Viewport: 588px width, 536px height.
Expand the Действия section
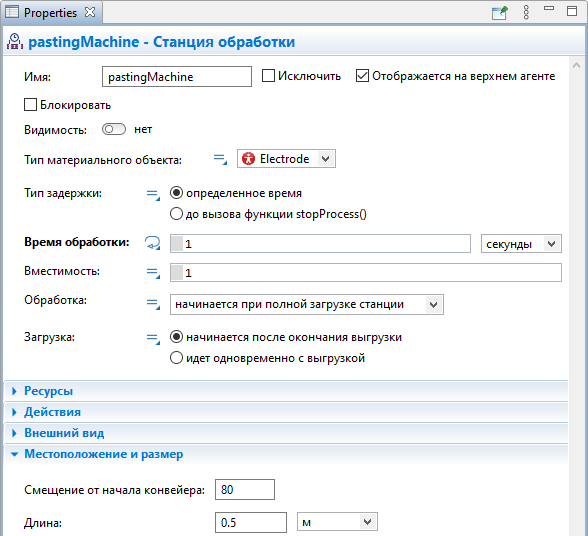point(52,412)
